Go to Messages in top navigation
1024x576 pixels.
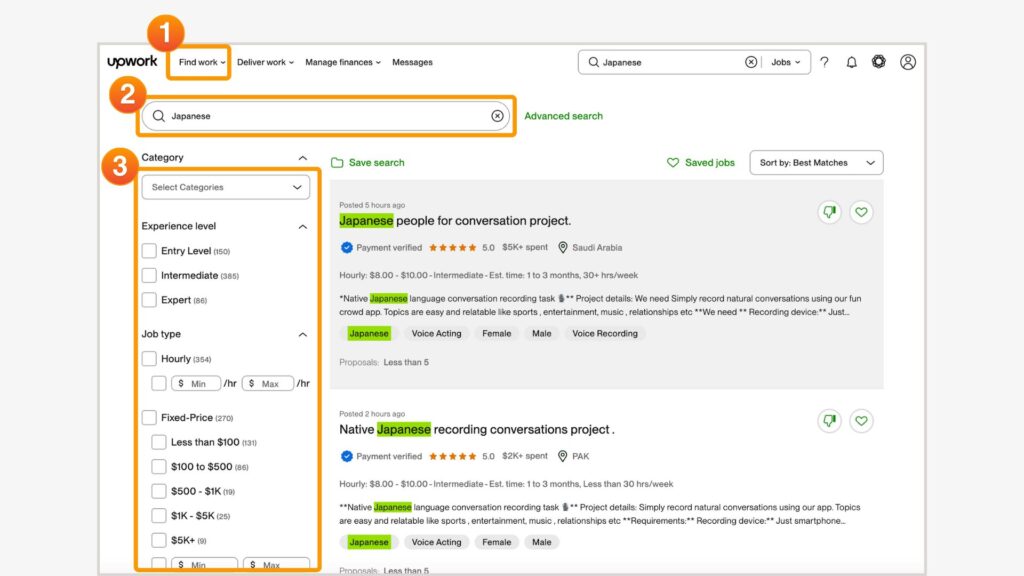click(x=412, y=62)
